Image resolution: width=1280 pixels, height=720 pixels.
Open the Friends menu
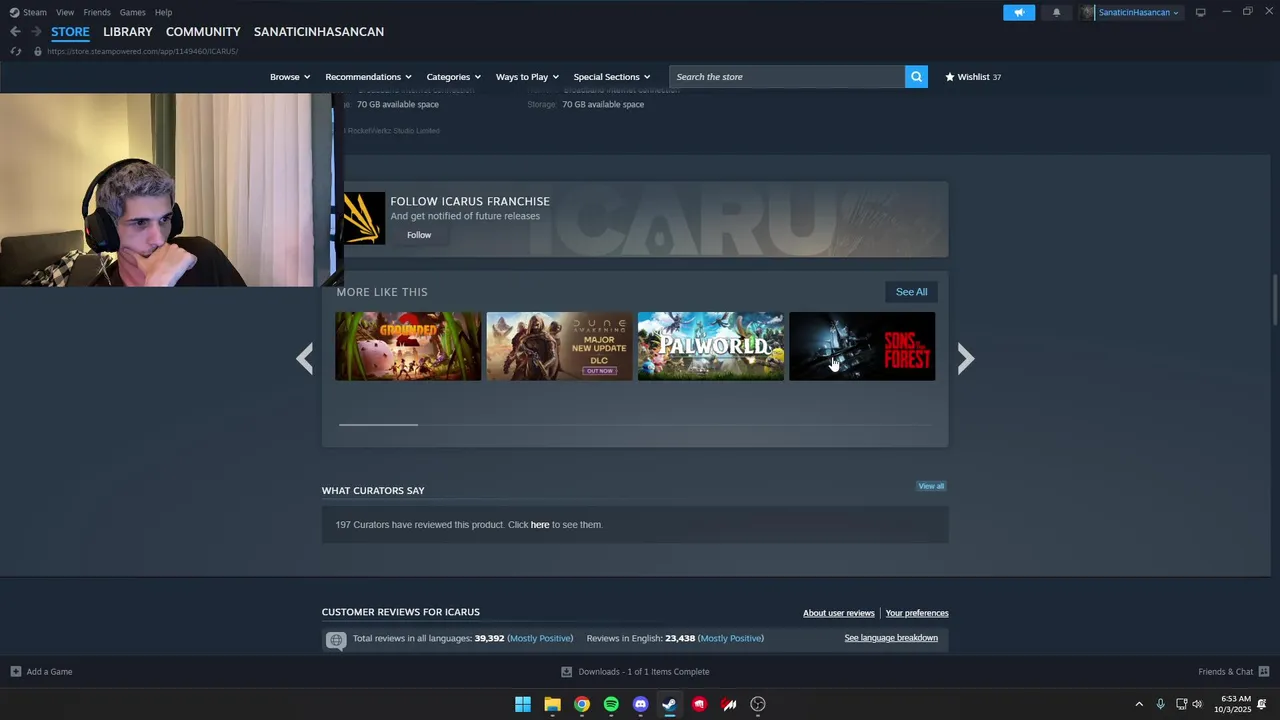point(97,12)
